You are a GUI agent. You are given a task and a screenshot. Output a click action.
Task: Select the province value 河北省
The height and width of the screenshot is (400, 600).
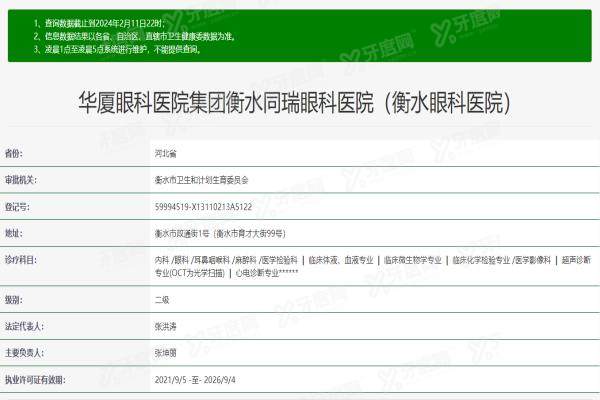coord(166,154)
